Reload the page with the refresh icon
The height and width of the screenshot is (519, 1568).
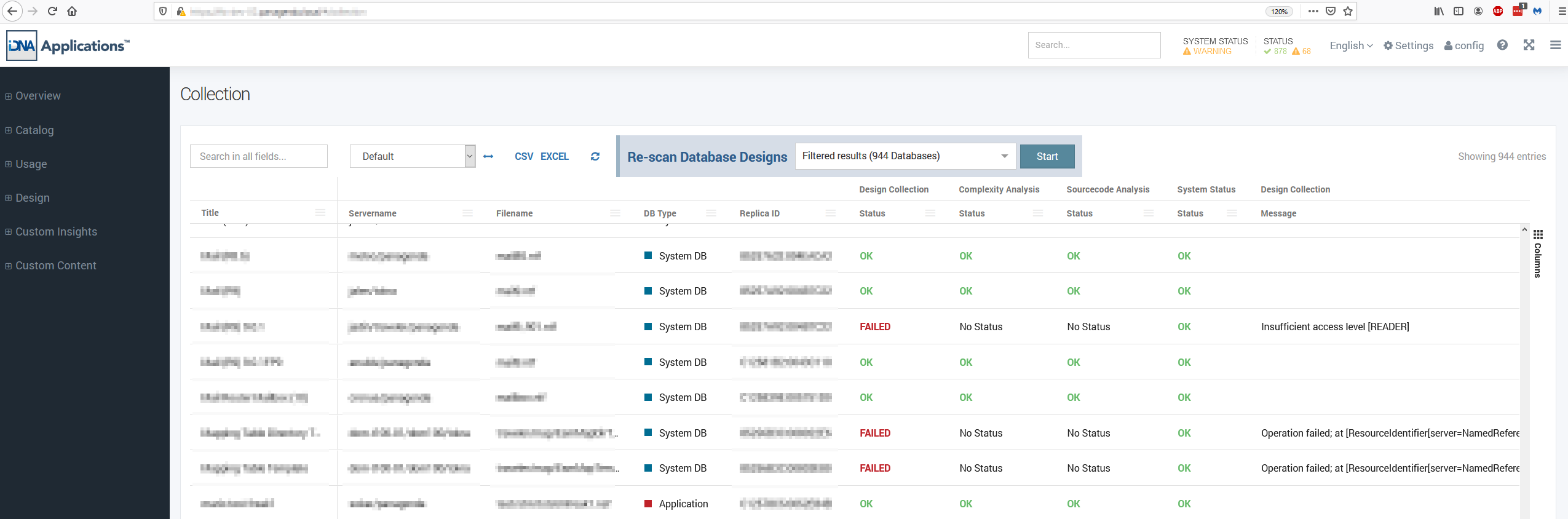point(52,11)
